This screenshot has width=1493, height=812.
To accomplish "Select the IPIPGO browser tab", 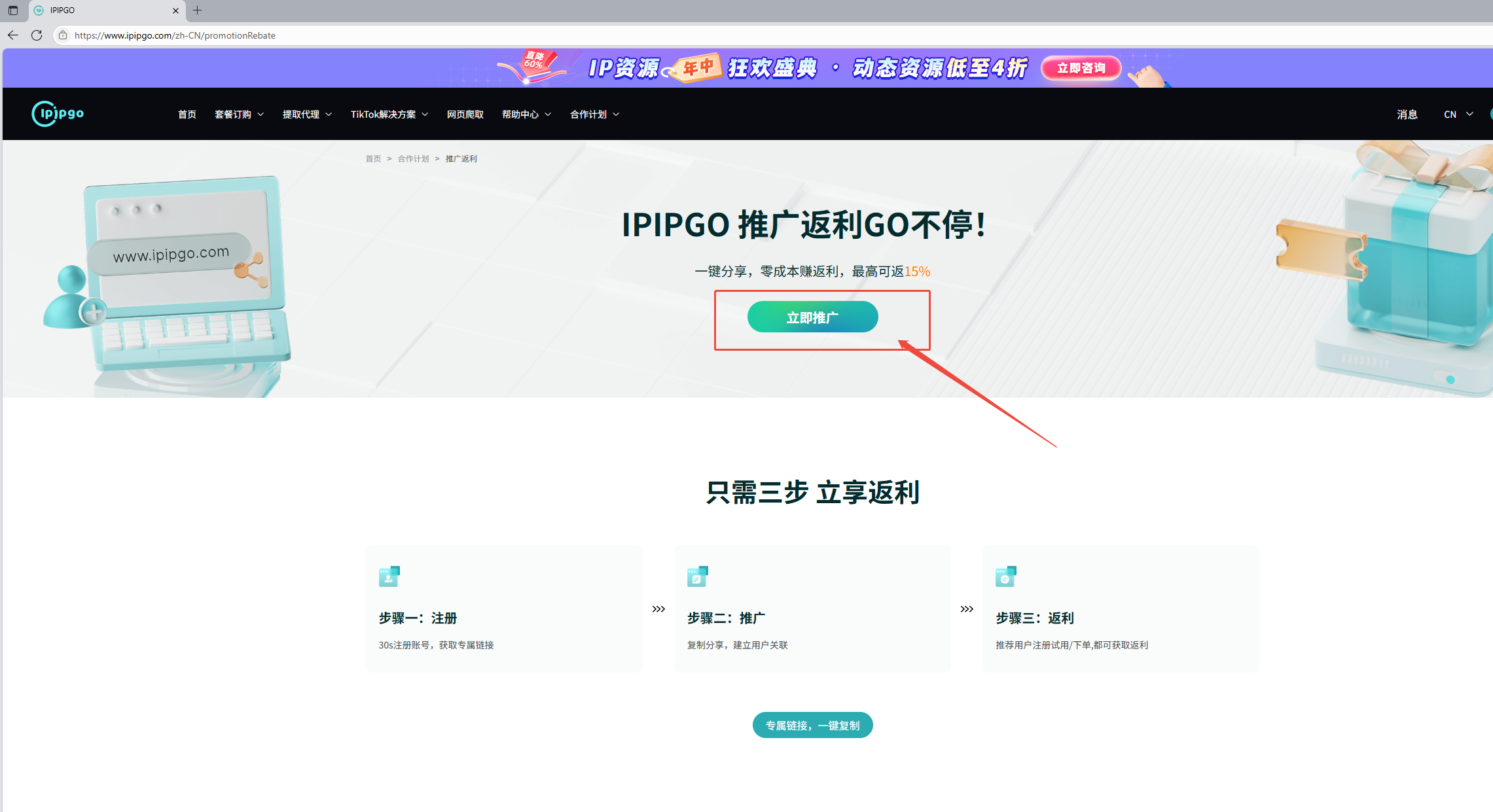I will click(x=107, y=10).
